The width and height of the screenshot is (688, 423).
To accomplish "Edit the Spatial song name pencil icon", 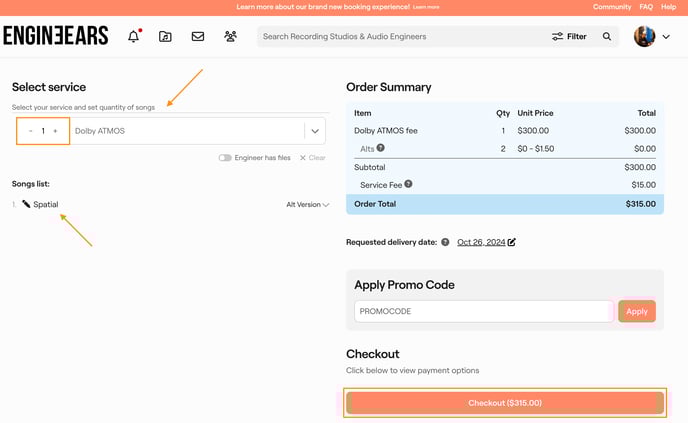I will click(26, 204).
